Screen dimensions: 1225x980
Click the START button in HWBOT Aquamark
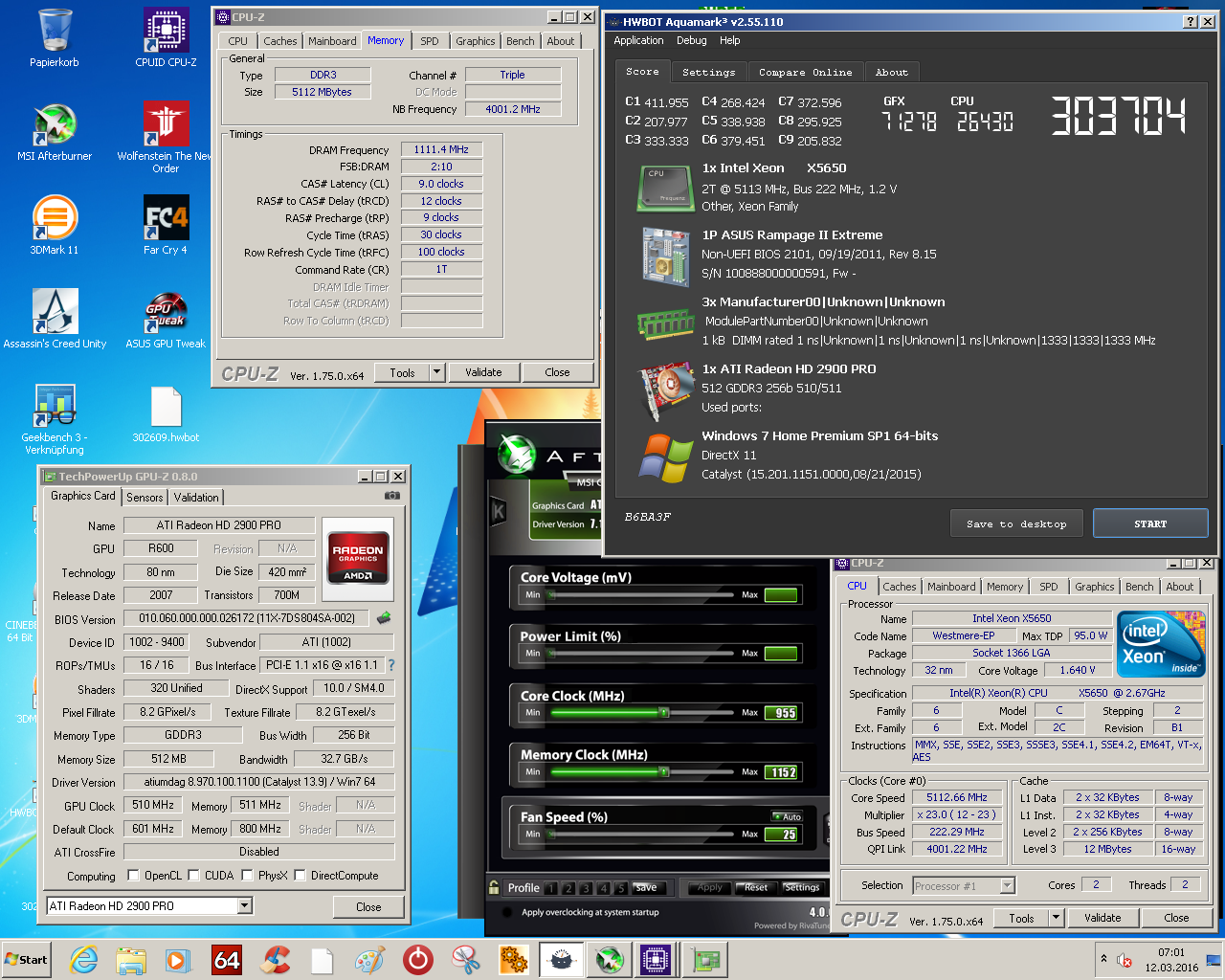point(1150,523)
